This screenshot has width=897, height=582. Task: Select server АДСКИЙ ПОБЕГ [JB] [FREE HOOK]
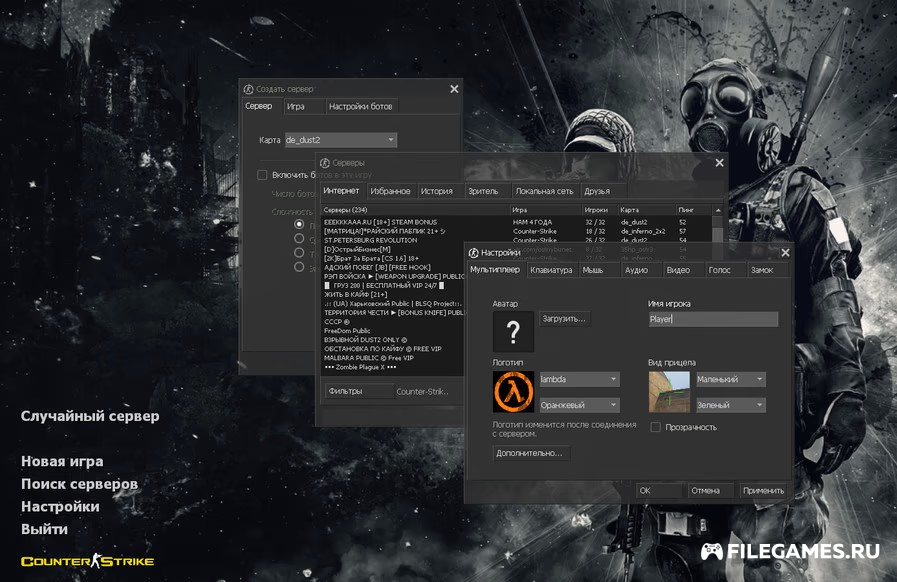(393, 267)
